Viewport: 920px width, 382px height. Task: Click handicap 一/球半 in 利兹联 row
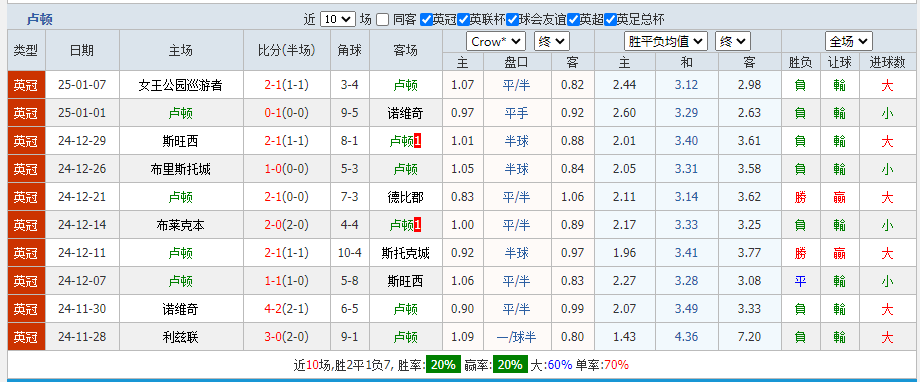tap(516, 337)
